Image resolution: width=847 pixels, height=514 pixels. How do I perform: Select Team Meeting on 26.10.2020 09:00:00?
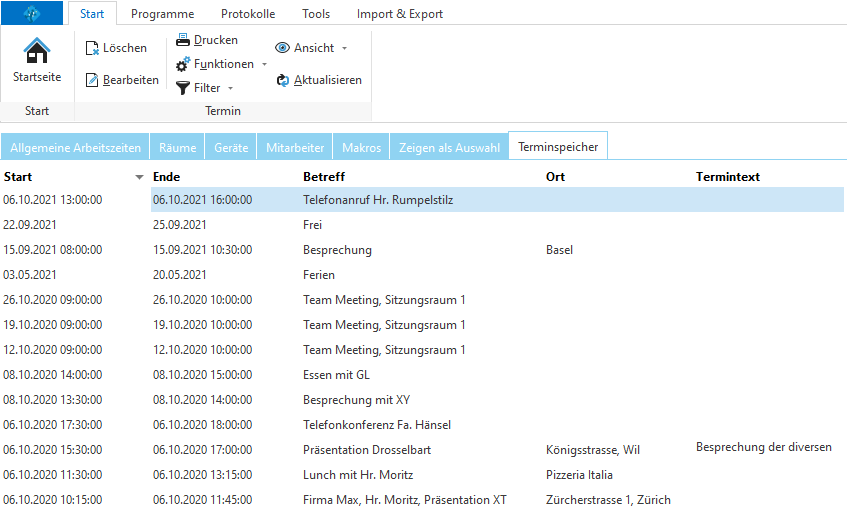point(422,300)
